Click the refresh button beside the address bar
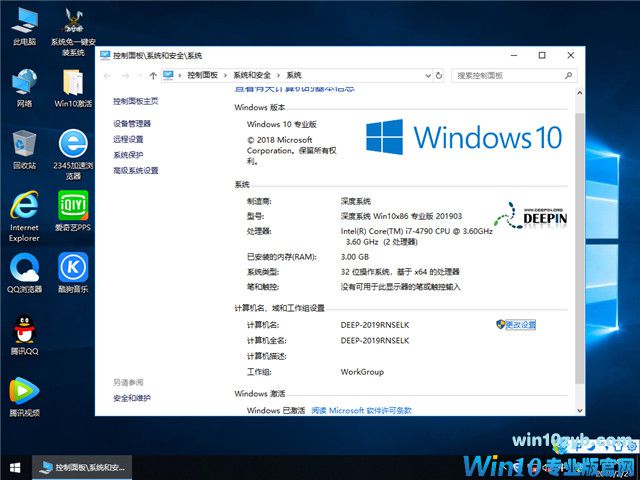 coord(439,76)
